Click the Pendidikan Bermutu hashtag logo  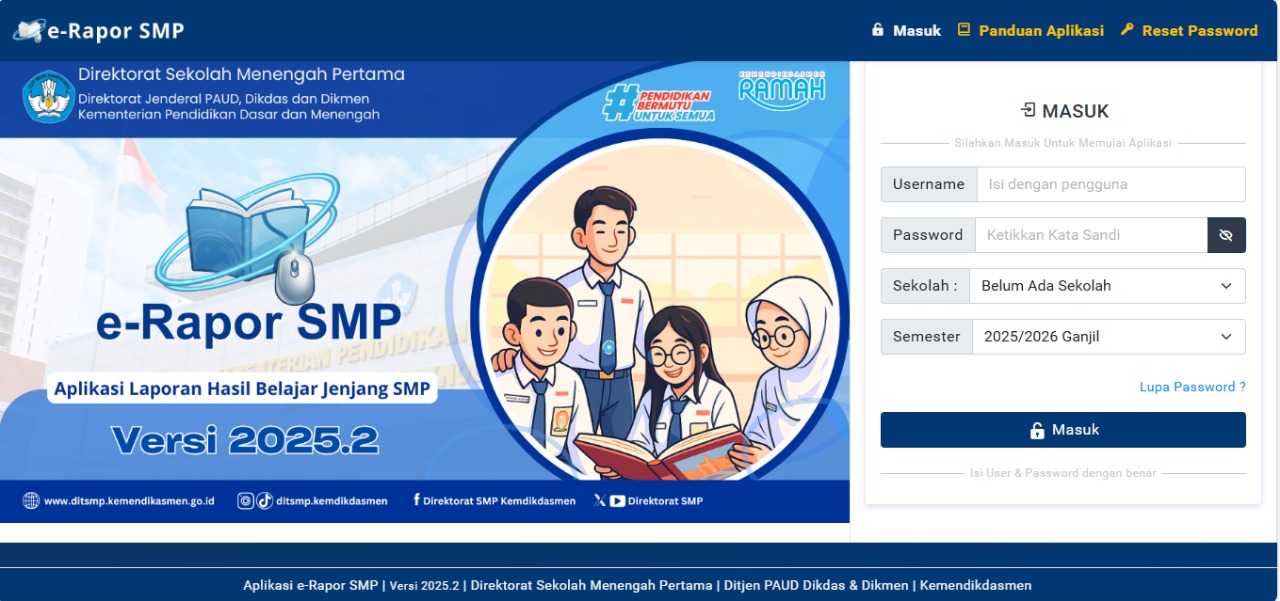(659, 102)
